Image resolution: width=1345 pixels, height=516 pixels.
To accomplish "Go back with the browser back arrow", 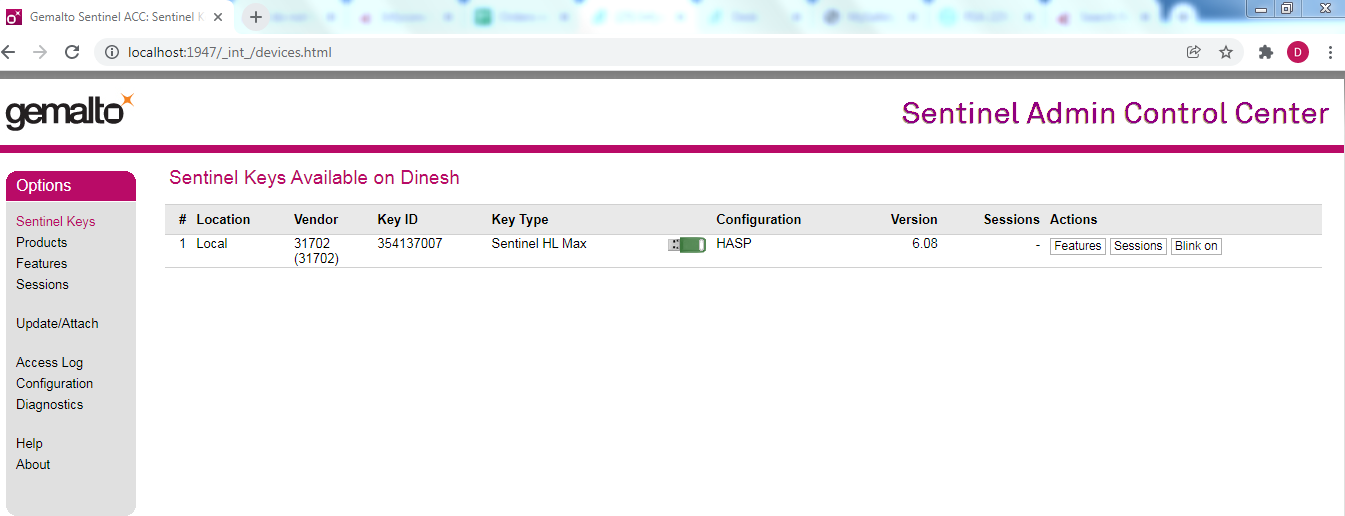I will tap(10, 52).
